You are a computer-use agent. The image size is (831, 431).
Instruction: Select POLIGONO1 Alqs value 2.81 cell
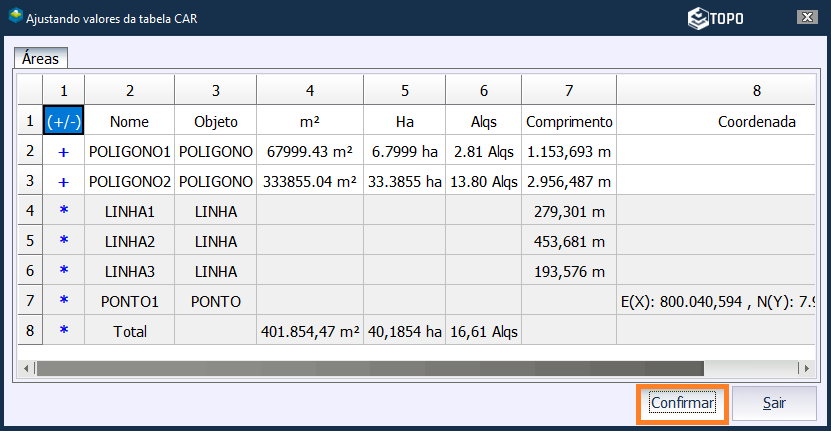(483, 152)
